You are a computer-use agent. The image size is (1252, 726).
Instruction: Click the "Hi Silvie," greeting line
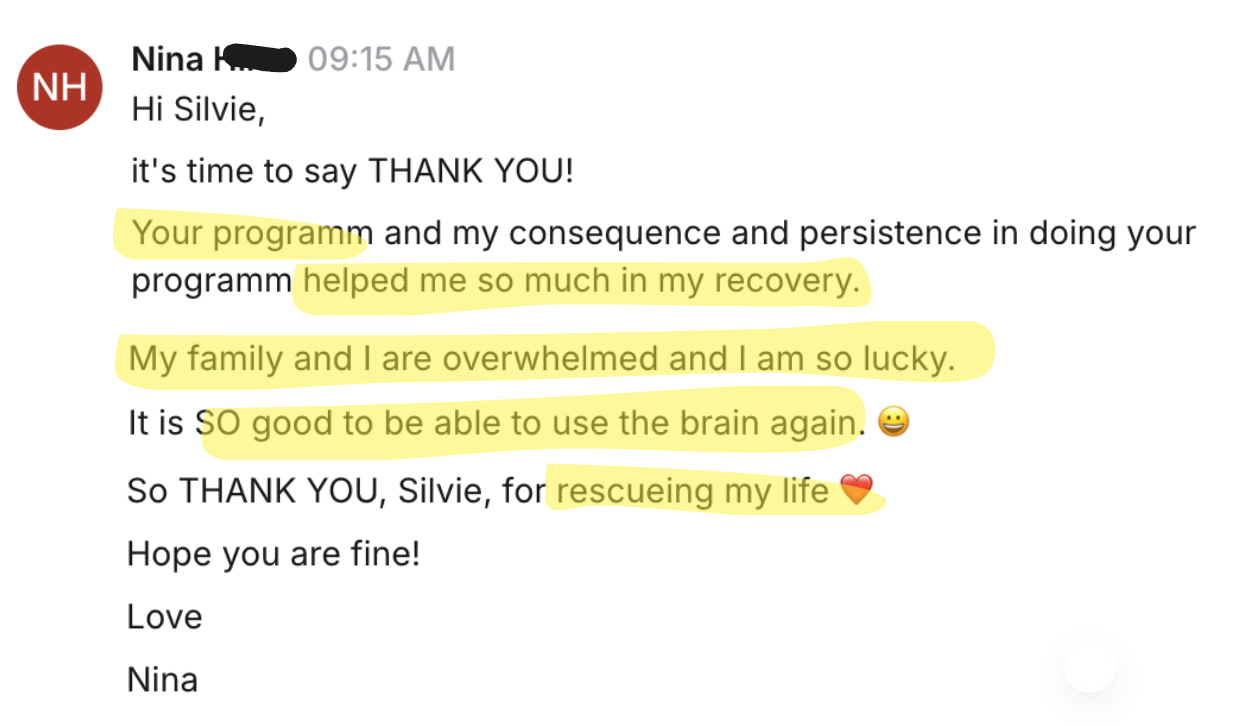pyautogui.click(x=197, y=110)
